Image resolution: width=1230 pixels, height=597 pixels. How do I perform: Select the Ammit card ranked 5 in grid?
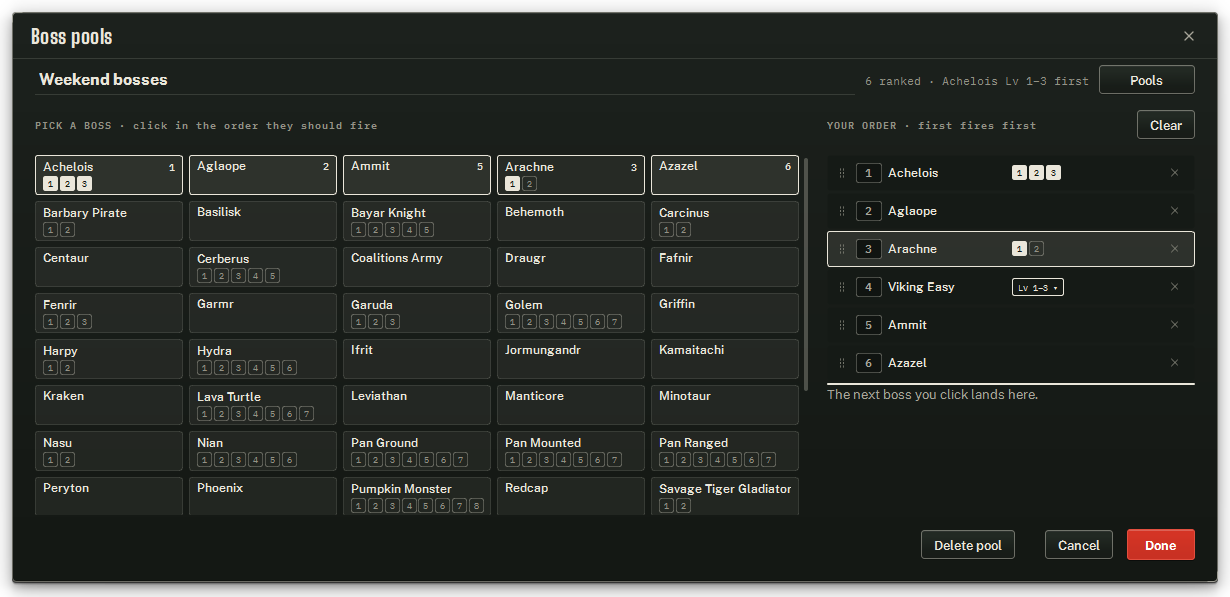tap(417, 175)
